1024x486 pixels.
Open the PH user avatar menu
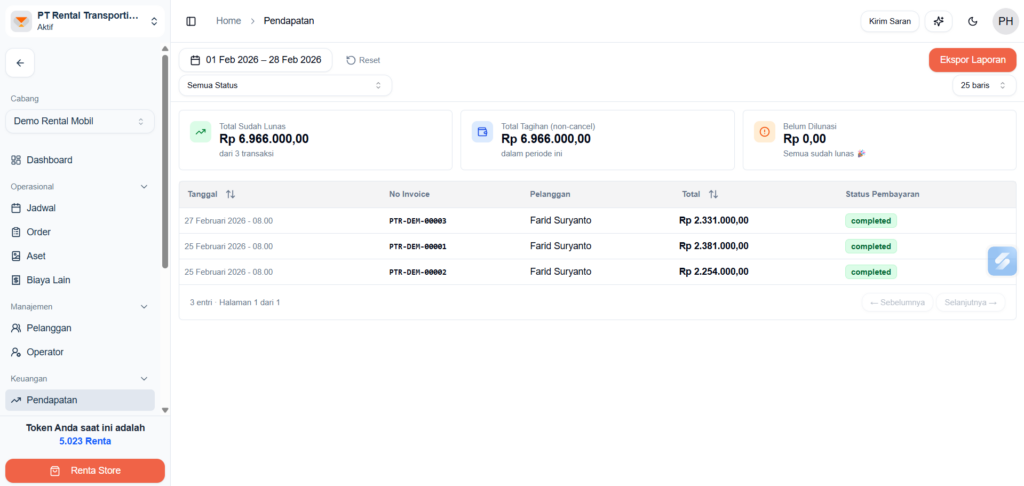coord(1005,21)
